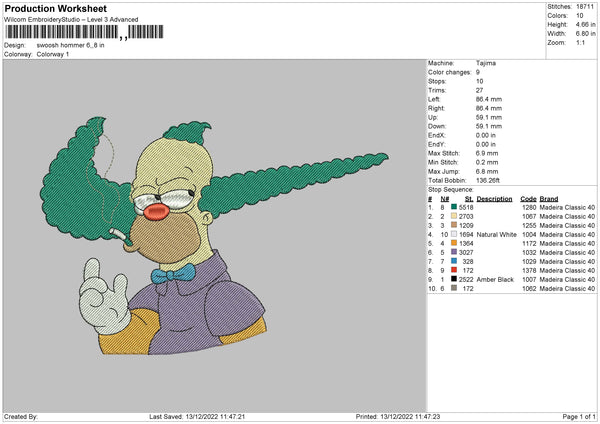
Task: Click the Max Jump value 6.8 mm
Action: coord(487,171)
